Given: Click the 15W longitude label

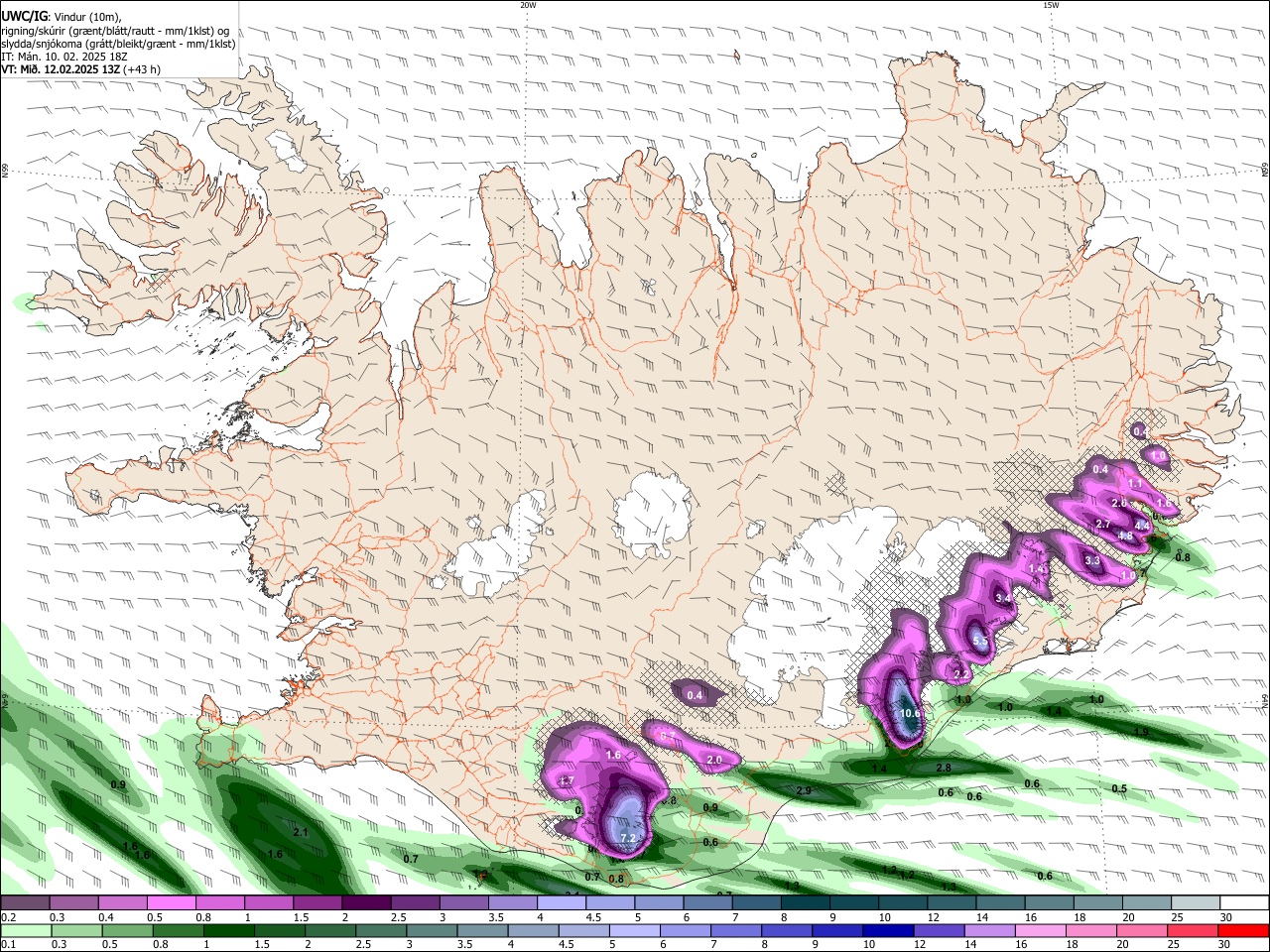Looking at the screenshot, I should click(1050, 5).
